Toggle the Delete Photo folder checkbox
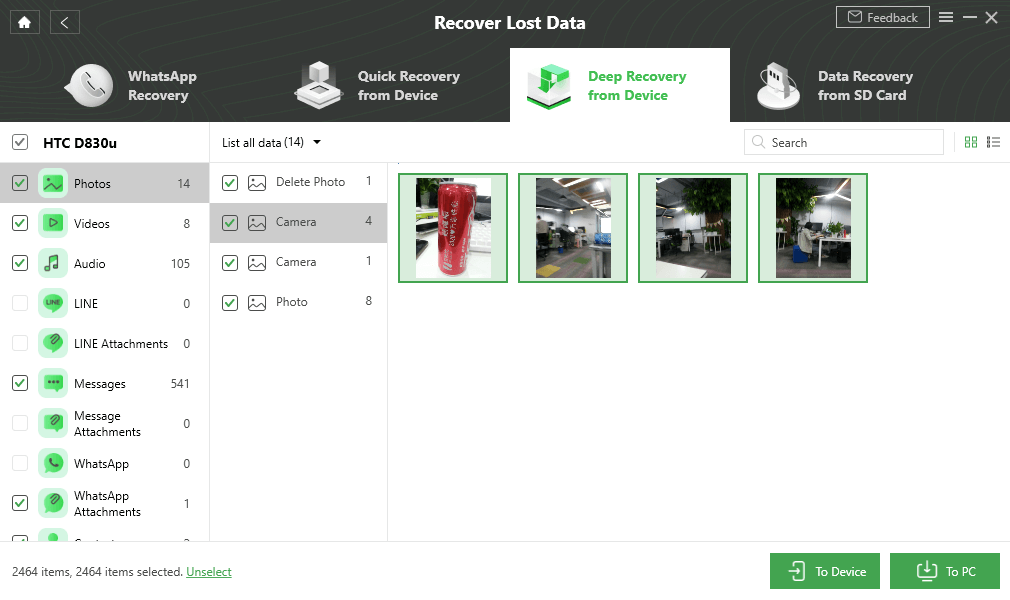This screenshot has width=1010, height=600. pyautogui.click(x=229, y=182)
